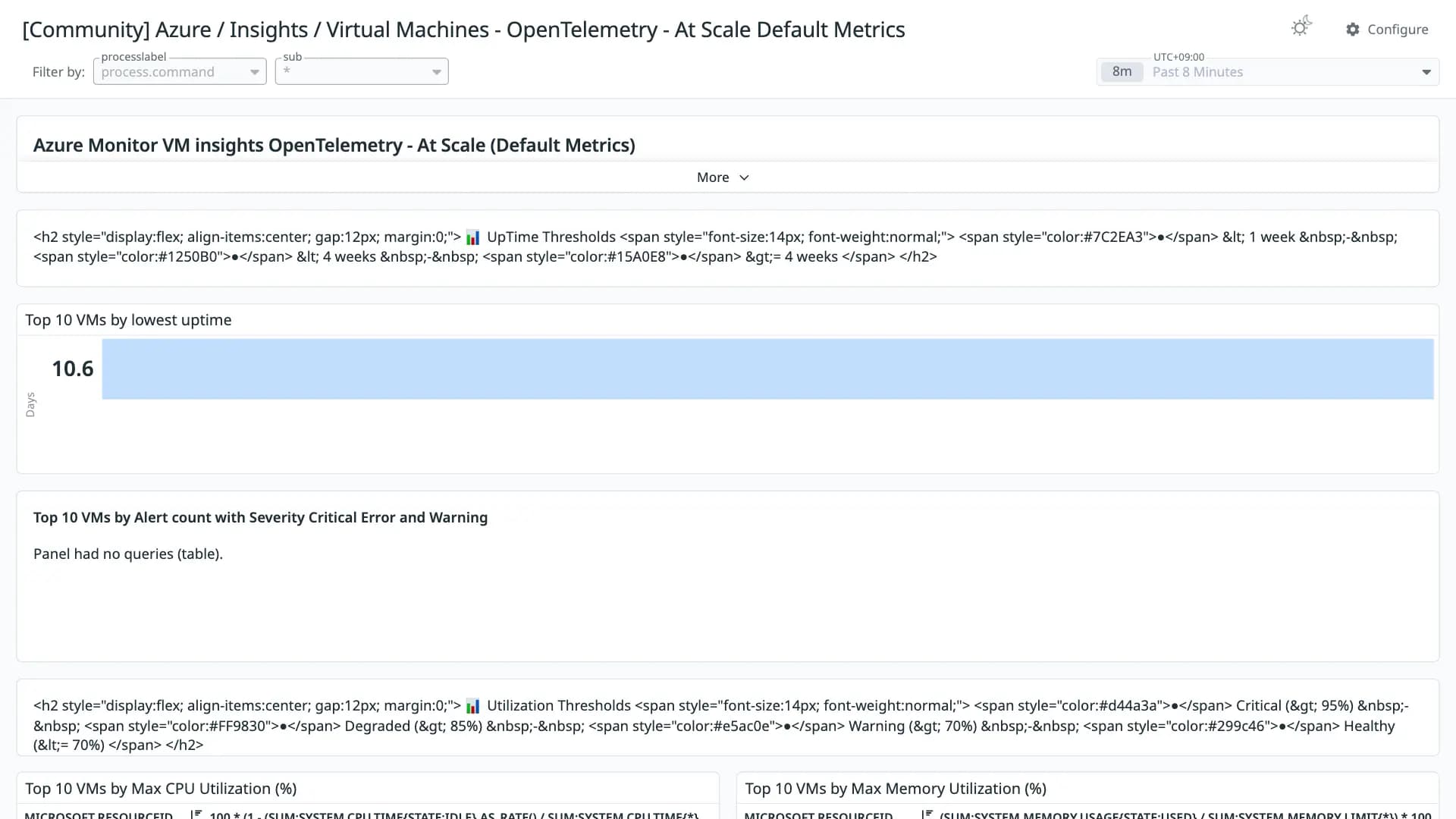This screenshot has height=819, width=1456.
Task: Select the 10.6 uptime value
Action: [73, 369]
